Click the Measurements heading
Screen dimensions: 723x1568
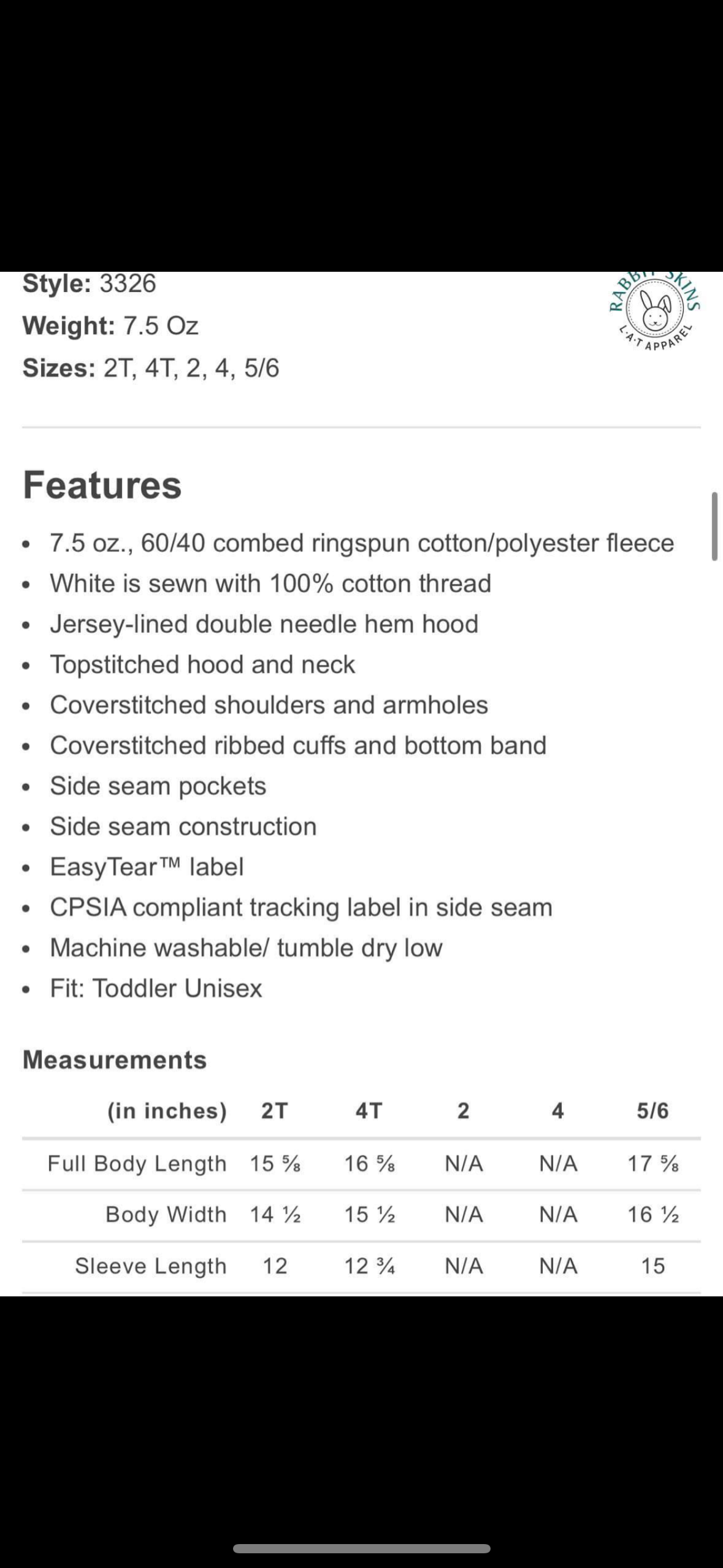coord(115,1060)
